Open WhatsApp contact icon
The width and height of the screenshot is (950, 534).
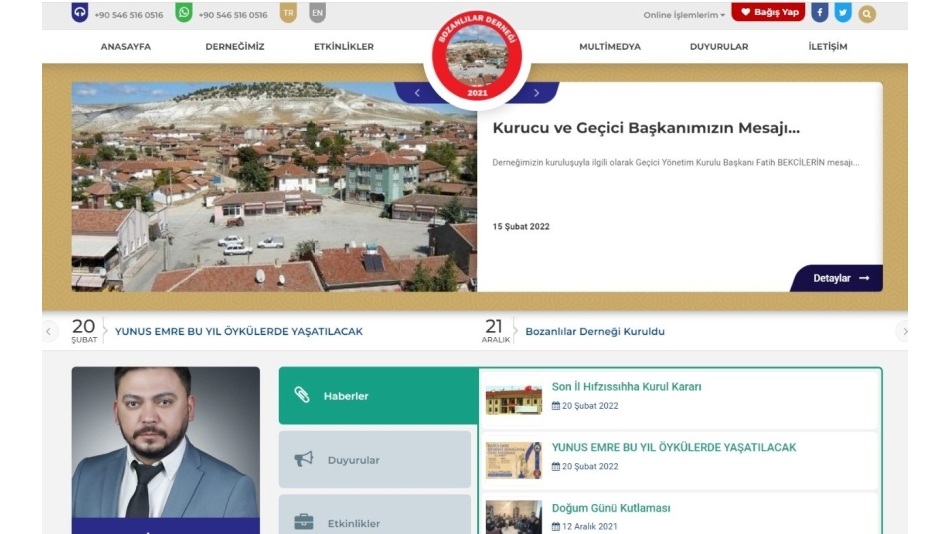click(184, 13)
